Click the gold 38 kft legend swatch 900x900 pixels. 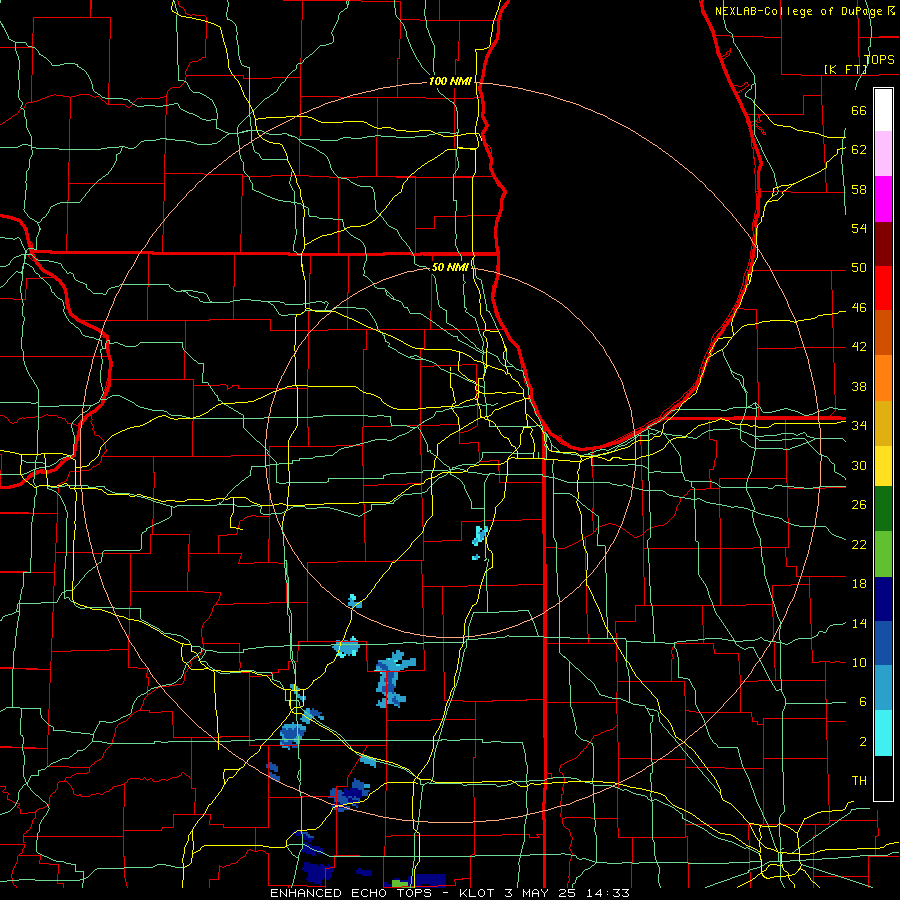pyautogui.click(x=883, y=422)
